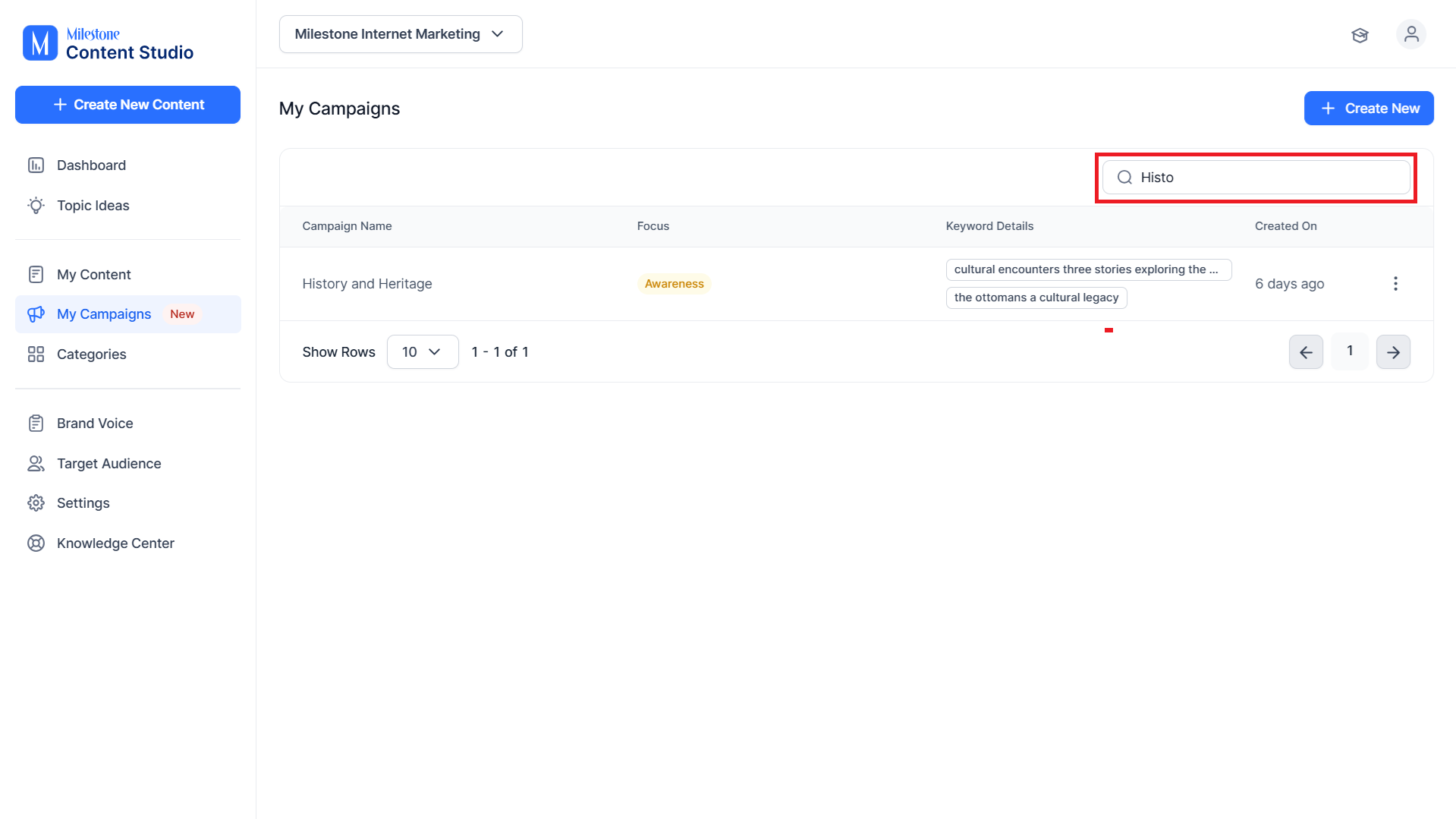Image resolution: width=1456 pixels, height=819 pixels.
Task: Click the Knowledge Center lifebuoy icon
Action: click(36, 543)
